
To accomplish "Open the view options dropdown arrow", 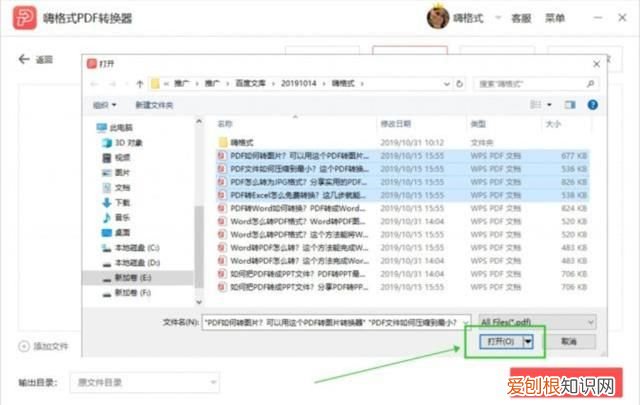I will [x=549, y=105].
